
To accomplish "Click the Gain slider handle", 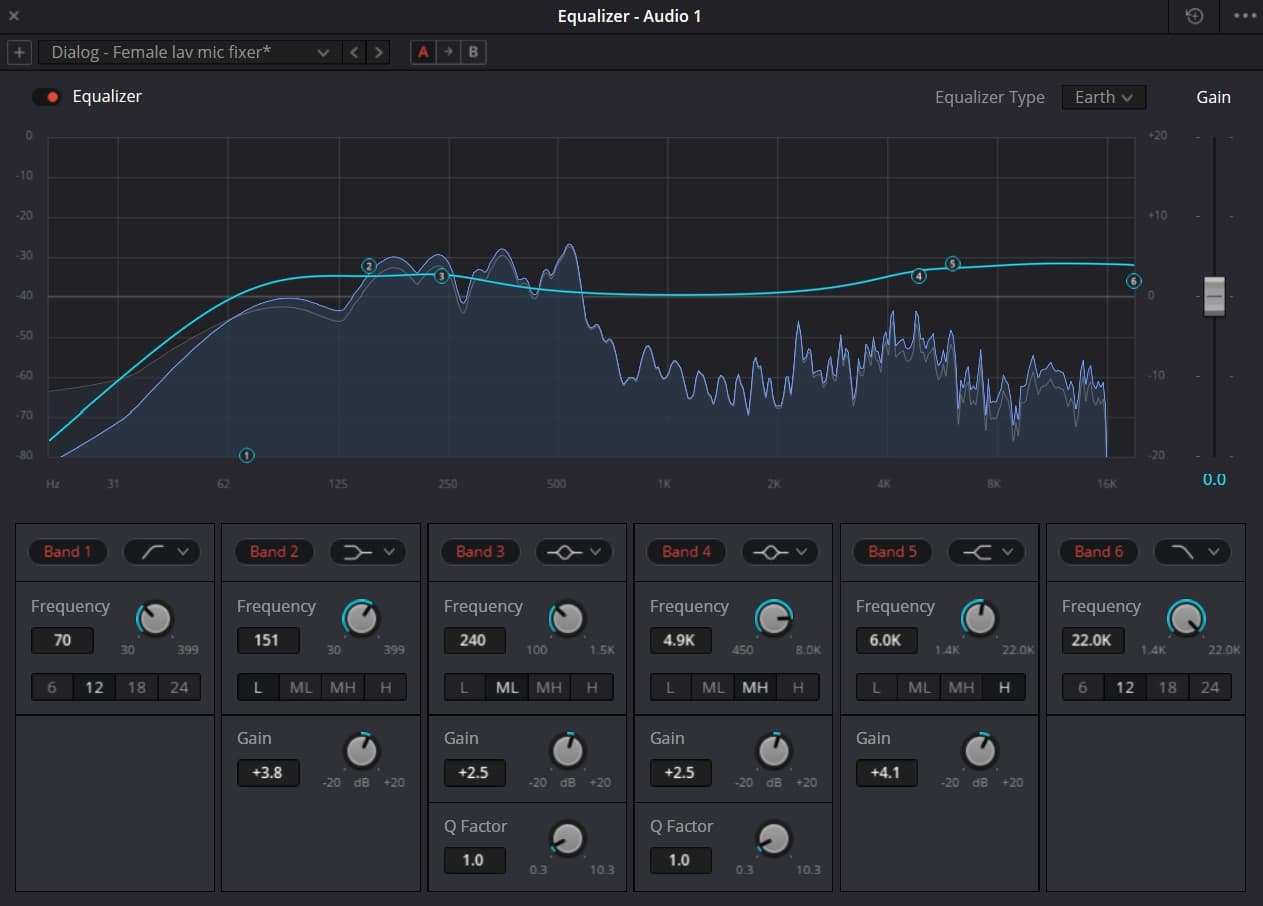I will pos(1213,296).
